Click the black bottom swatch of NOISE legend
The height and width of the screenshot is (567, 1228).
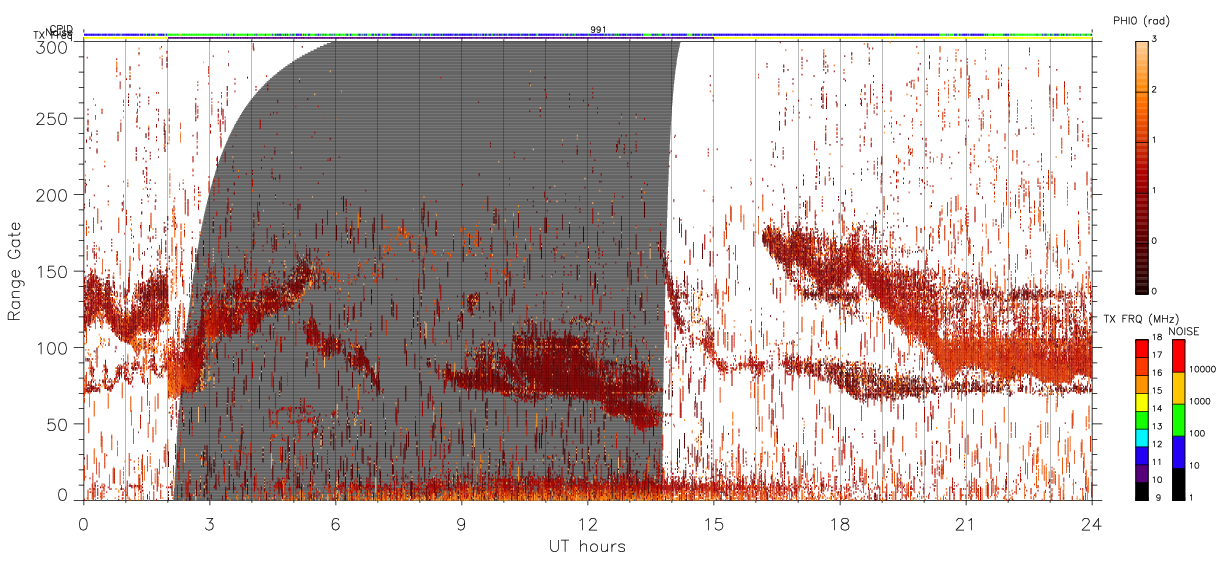coord(1178,484)
